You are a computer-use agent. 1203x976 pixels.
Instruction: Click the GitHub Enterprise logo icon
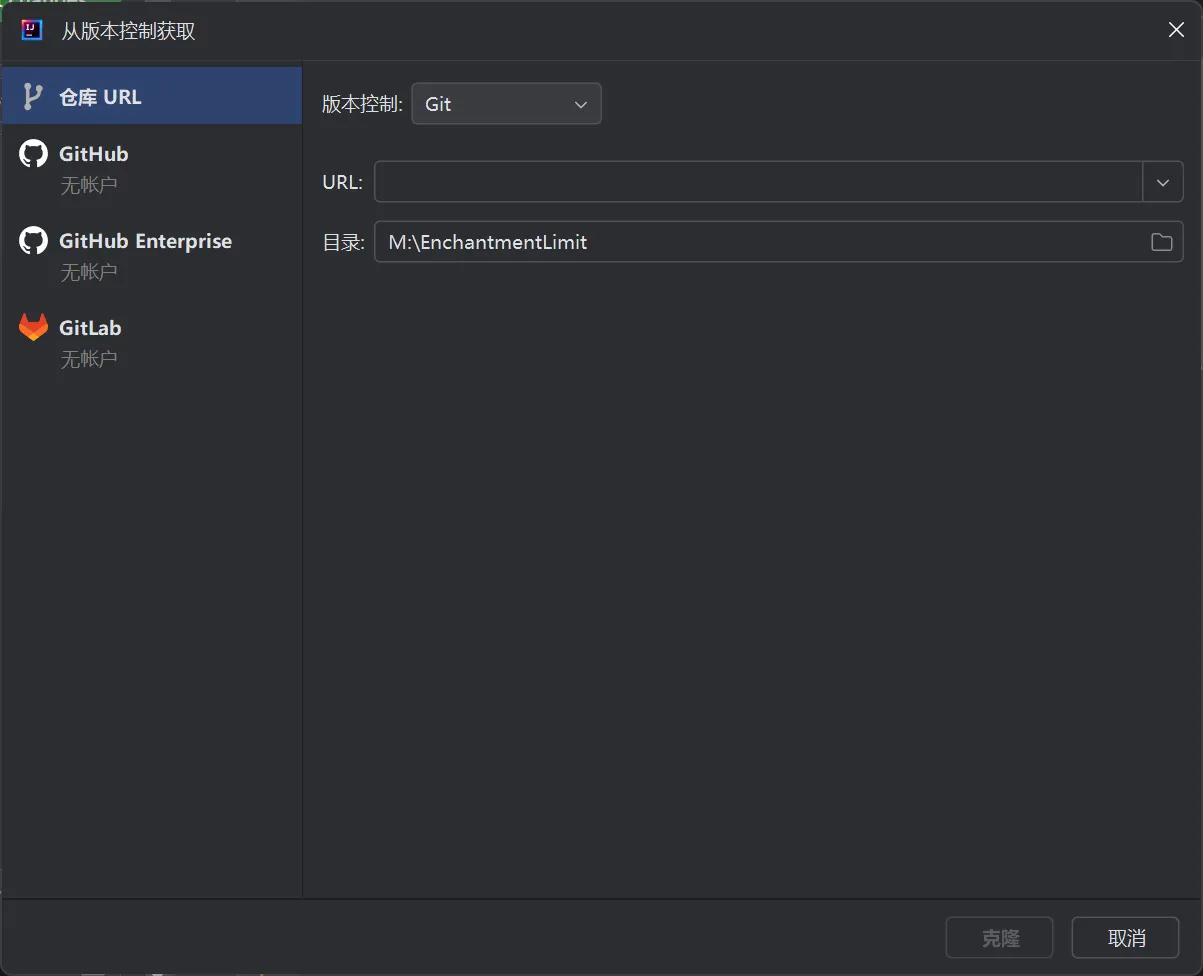tap(33, 241)
